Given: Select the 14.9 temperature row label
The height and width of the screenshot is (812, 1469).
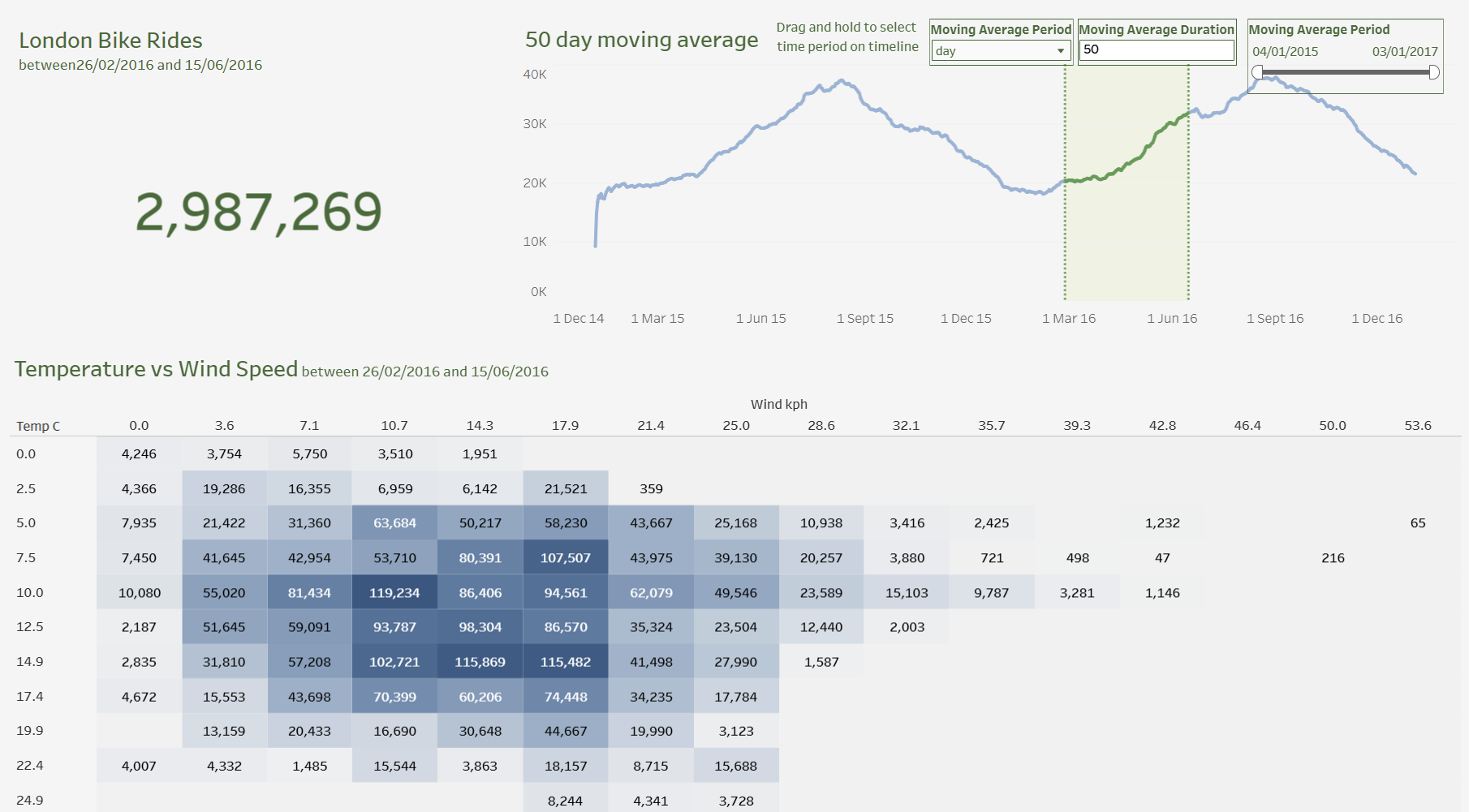Looking at the screenshot, I should (x=30, y=662).
